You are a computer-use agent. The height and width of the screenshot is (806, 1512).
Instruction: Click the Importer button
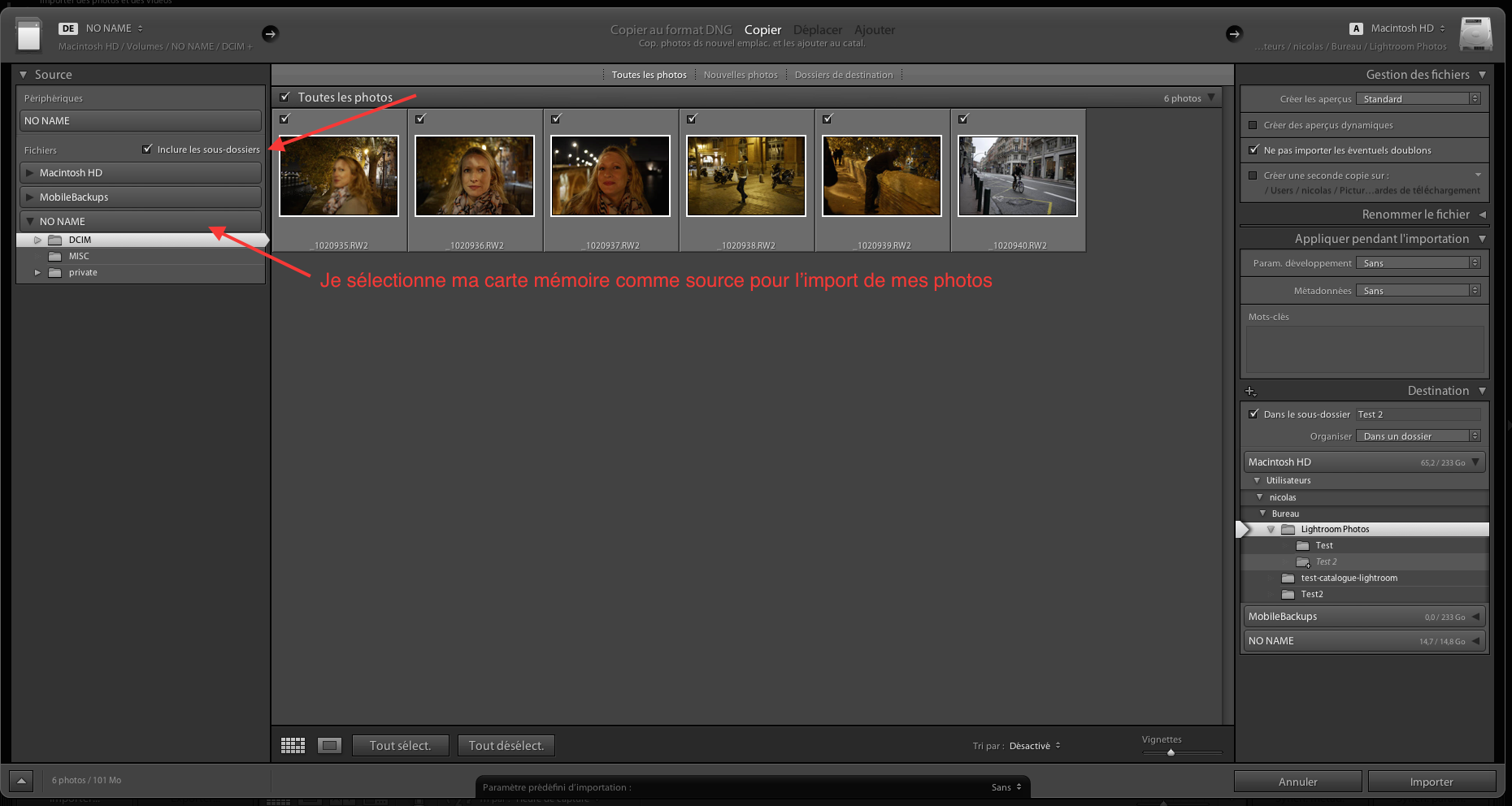click(x=1432, y=781)
